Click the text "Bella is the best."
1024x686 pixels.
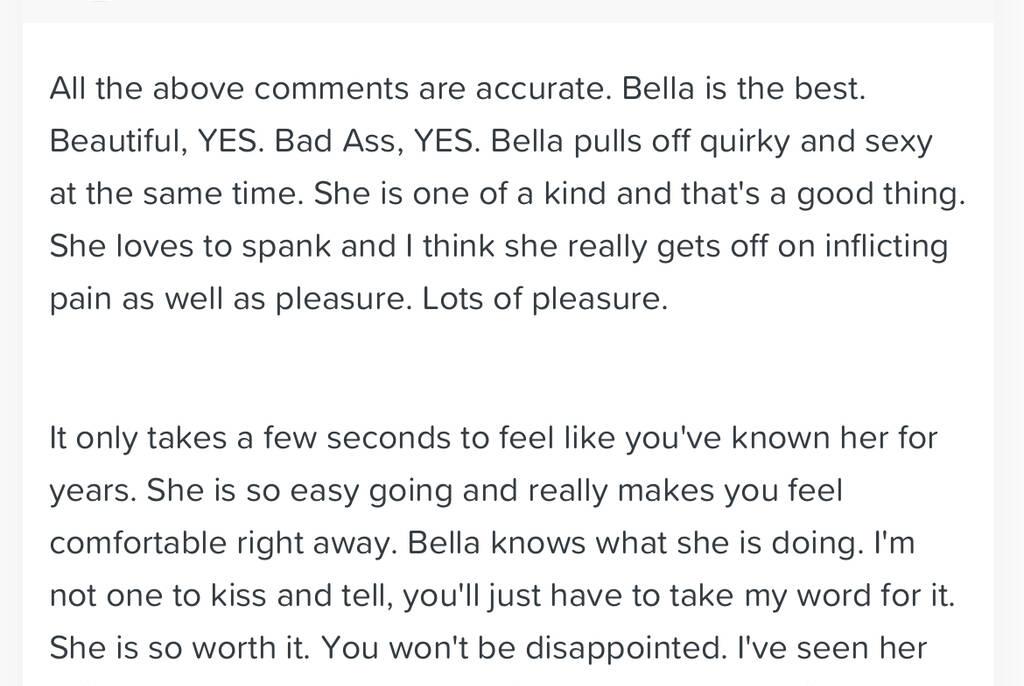[743, 89]
